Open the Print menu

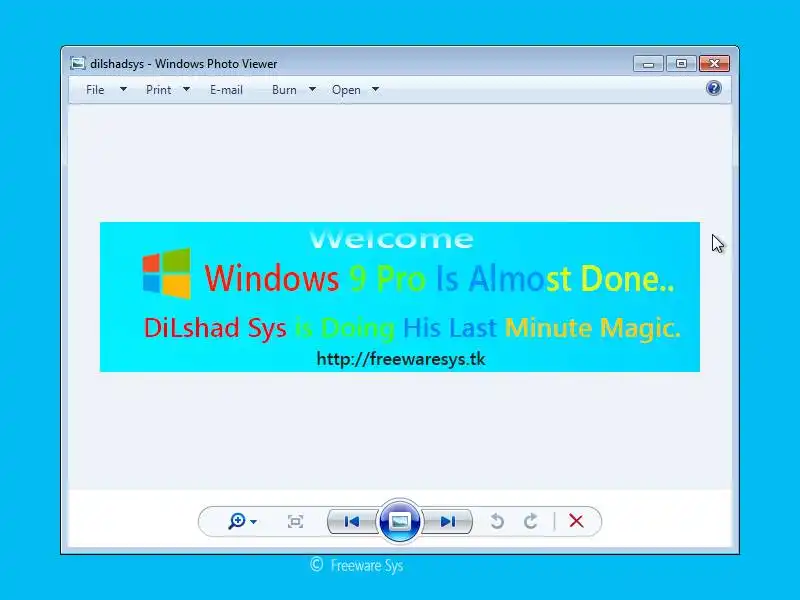pyautogui.click(x=158, y=90)
